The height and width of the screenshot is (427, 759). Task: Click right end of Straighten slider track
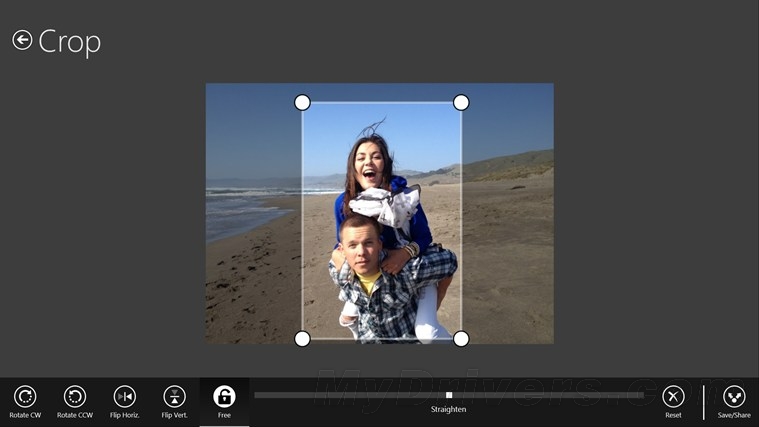tap(641, 395)
